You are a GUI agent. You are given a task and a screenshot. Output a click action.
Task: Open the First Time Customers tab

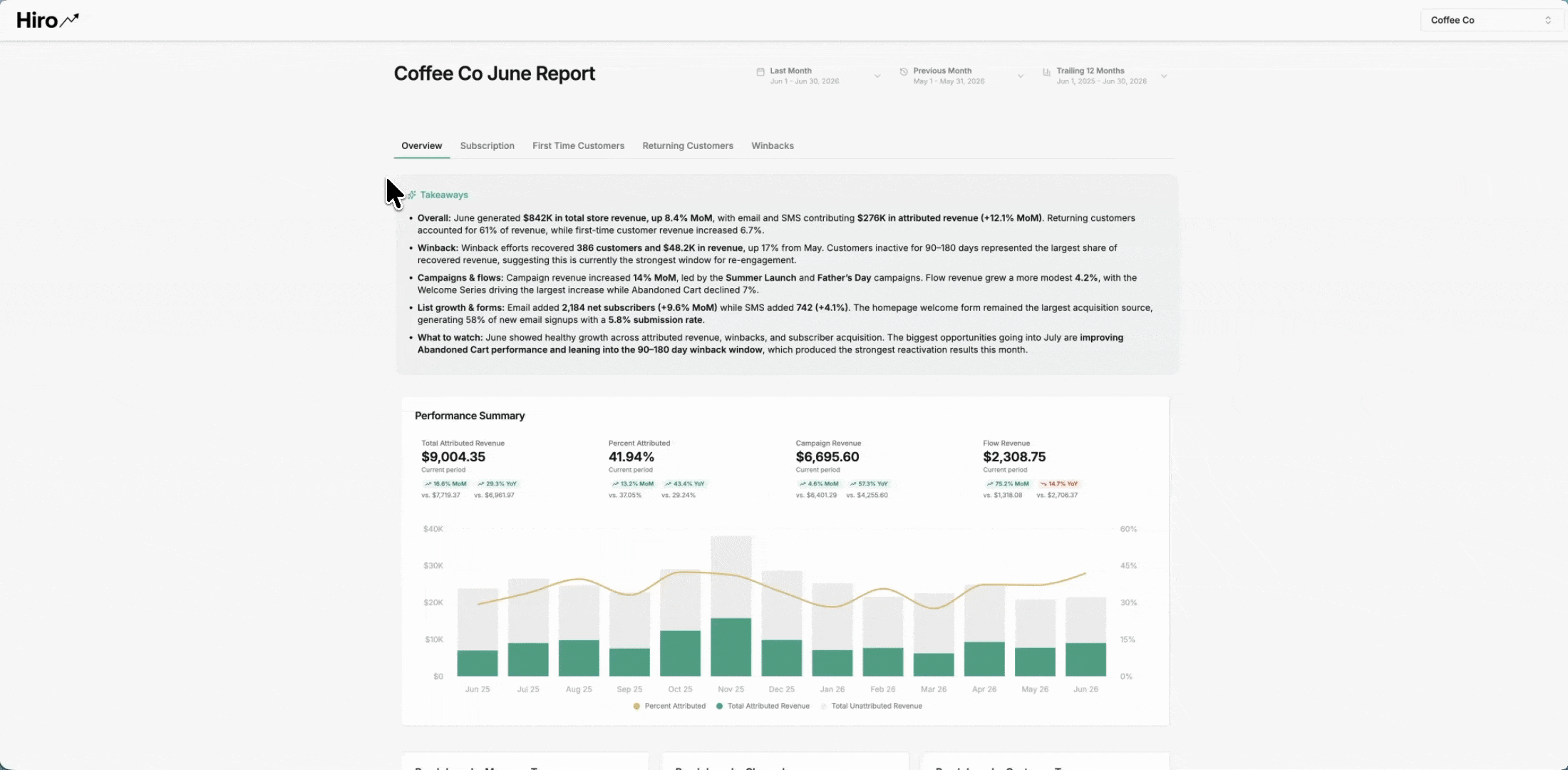(x=578, y=145)
